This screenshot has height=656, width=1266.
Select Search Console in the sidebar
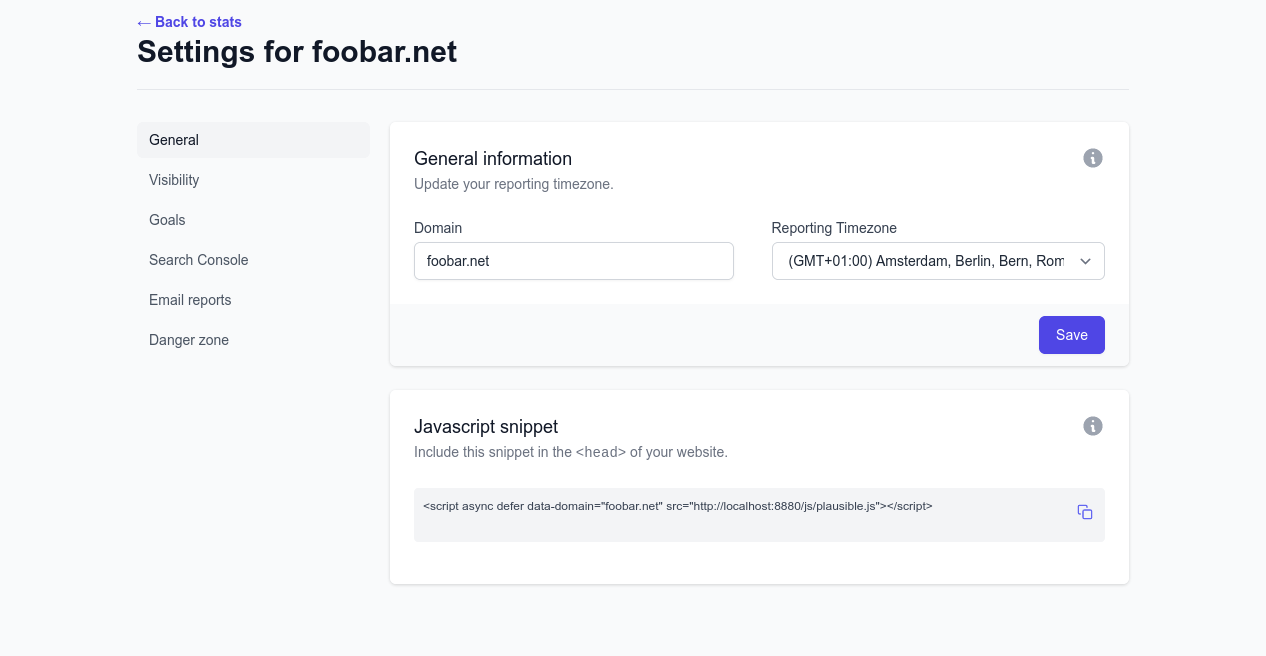coord(198,260)
